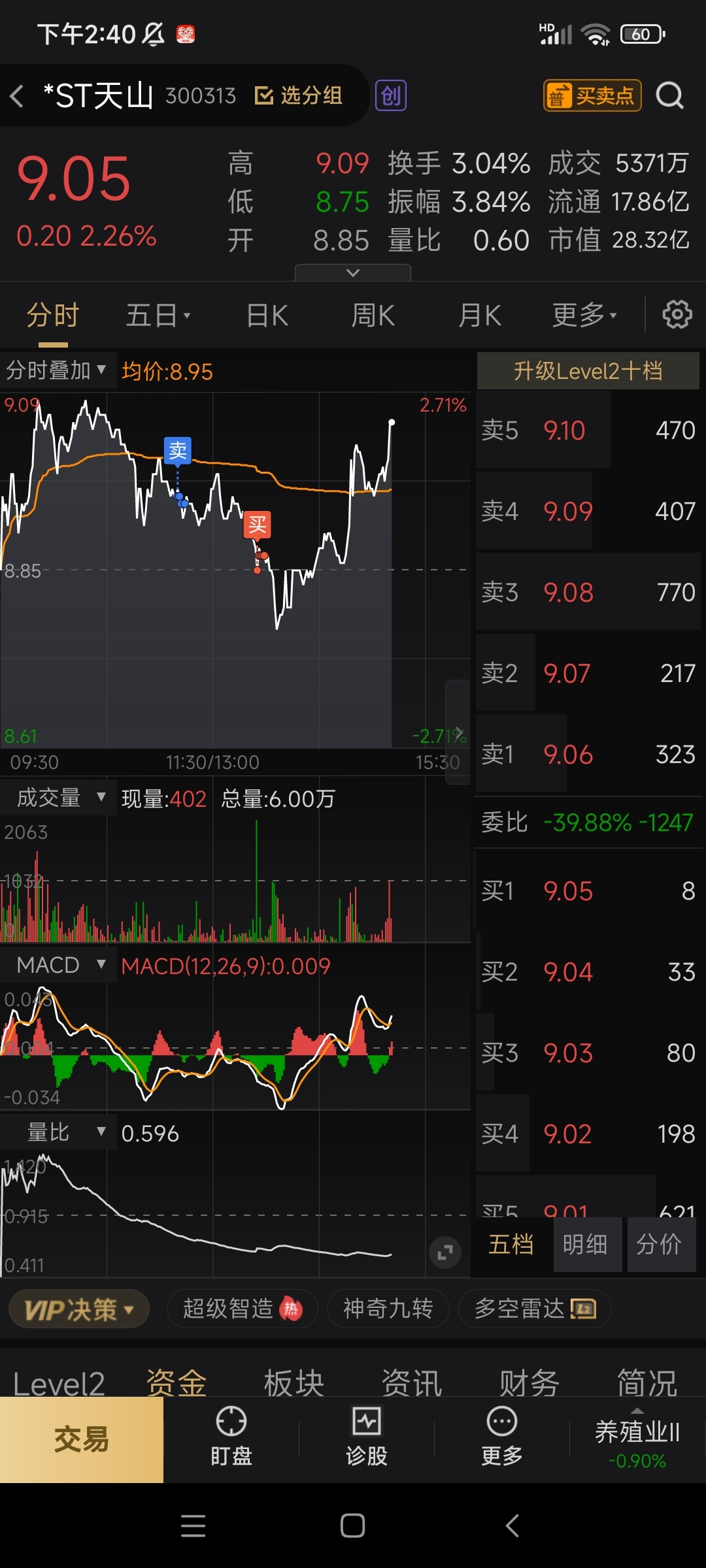Open the 买卖点 buy-sell points feature
This screenshot has height=1568, width=706.
pos(592,96)
